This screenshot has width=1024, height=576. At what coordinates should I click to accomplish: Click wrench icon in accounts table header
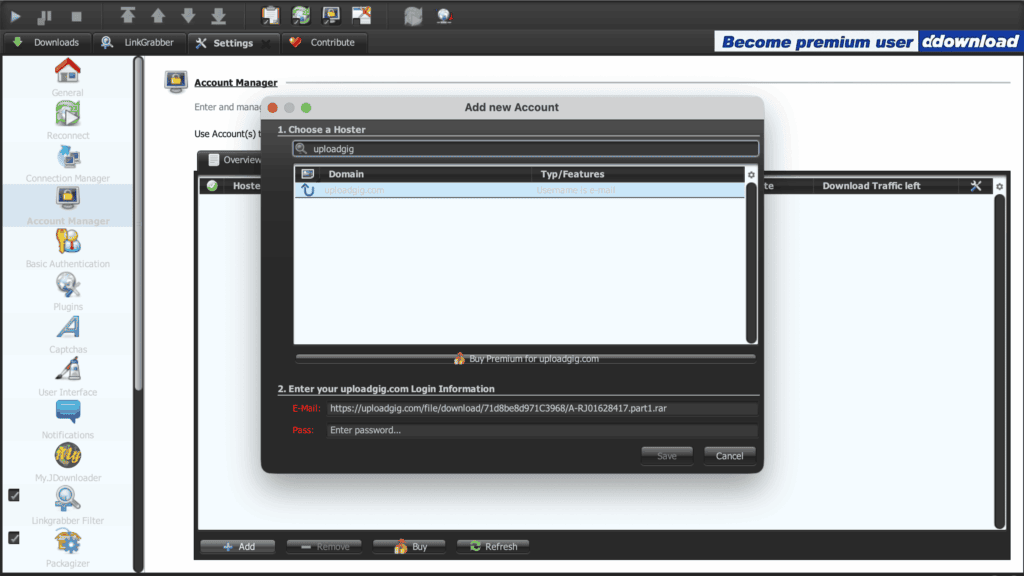(x=976, y=185)
